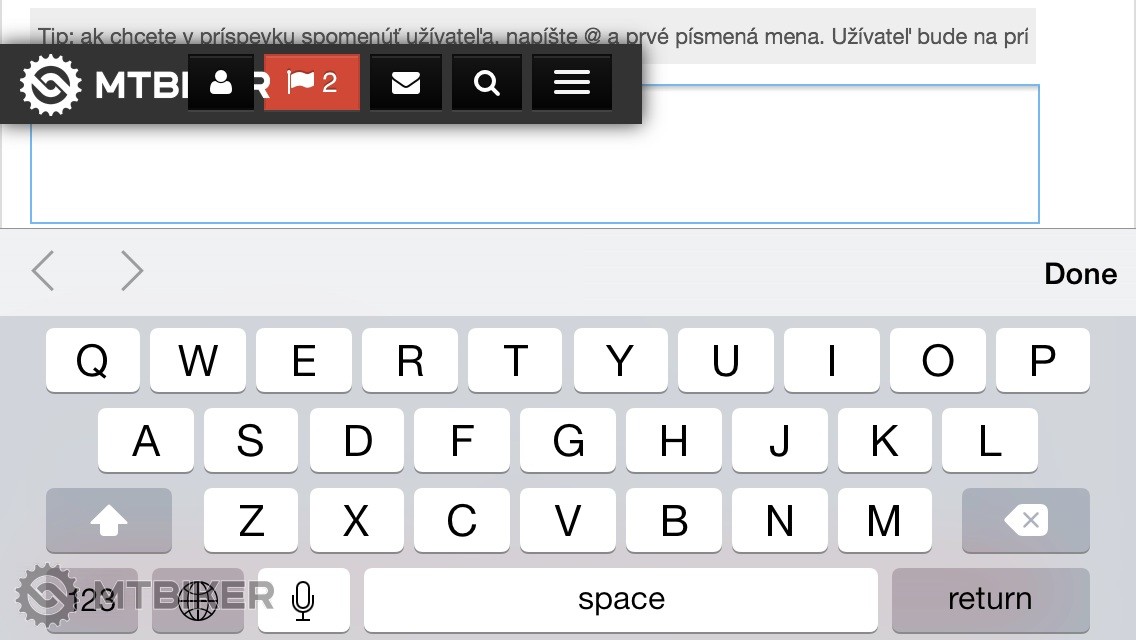Viewport: 1136px width, 640px height.
Task: Tap the M key
Action: (885, 520)
